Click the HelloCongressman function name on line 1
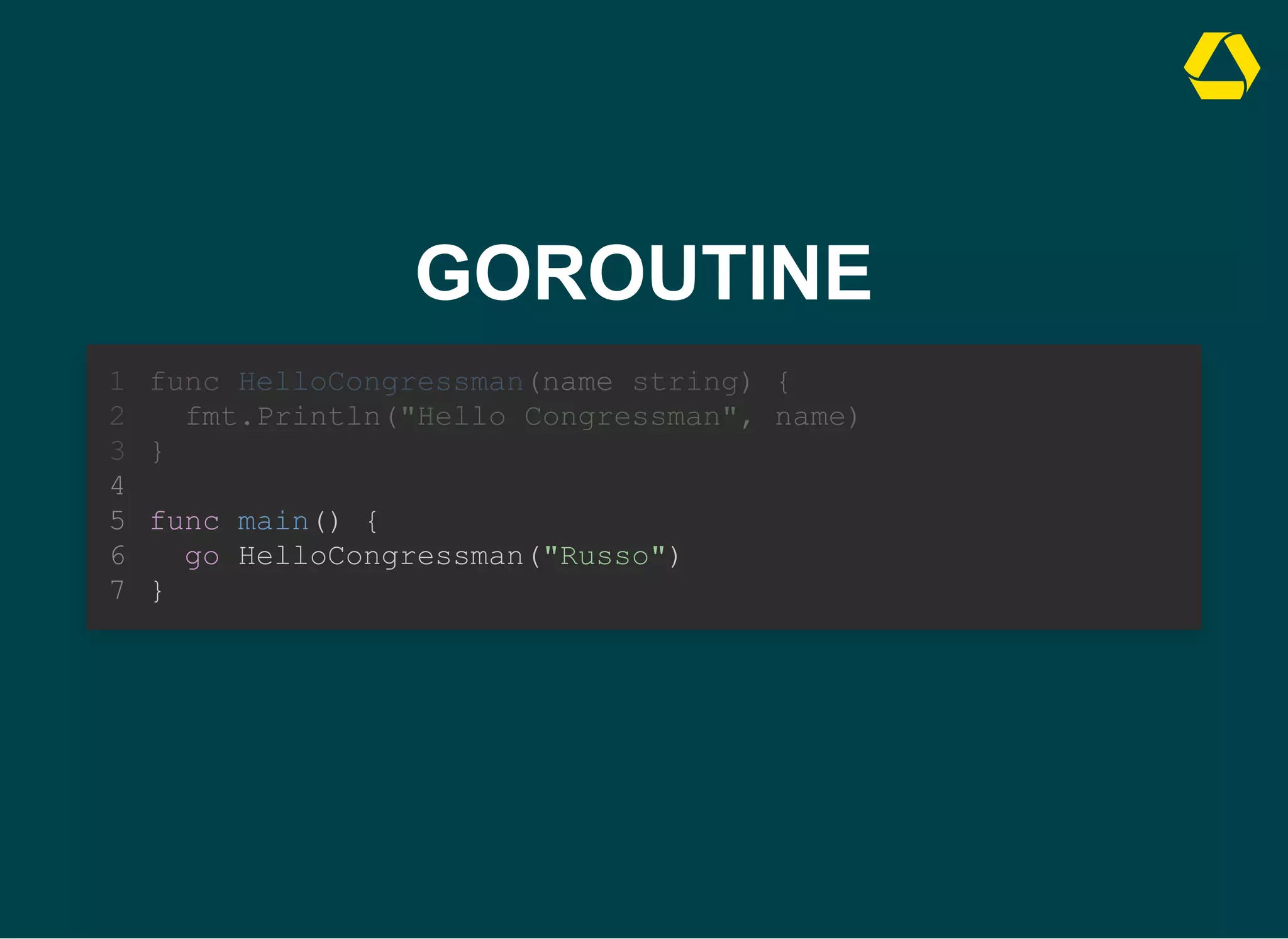The width and height of the screenshot is (1288, 939). (381, 382)
